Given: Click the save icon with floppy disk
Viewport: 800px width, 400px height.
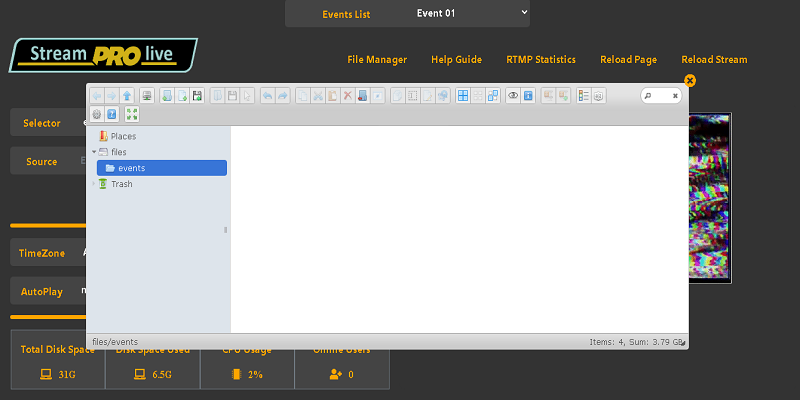Looking at the screenshot, I should point(199,96).
